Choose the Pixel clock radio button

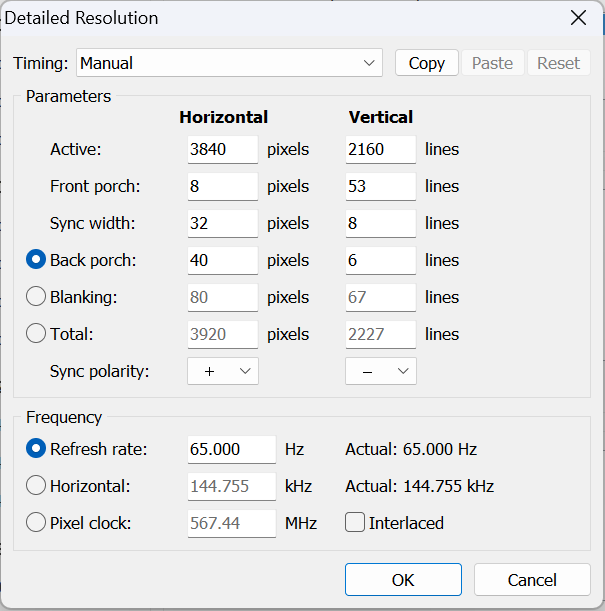[x=36, y=522]
